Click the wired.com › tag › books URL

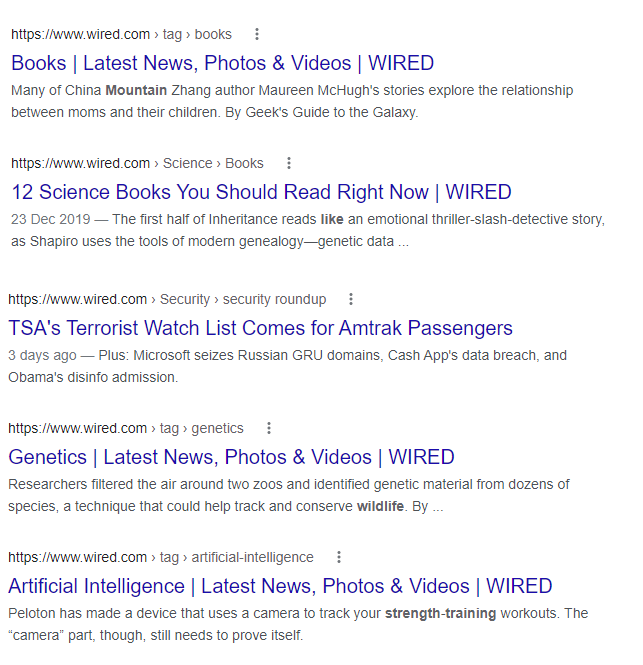pyautogui.click(x=121, y=34)
